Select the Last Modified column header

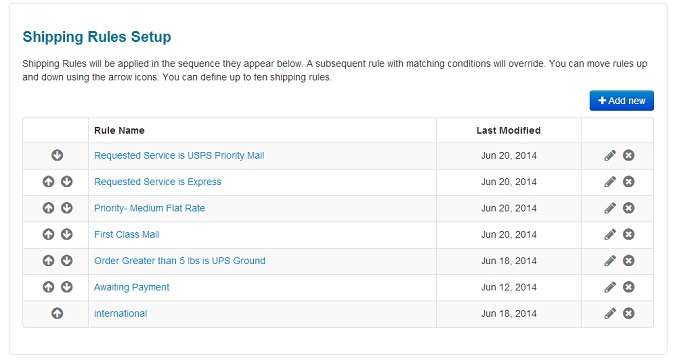508,130
